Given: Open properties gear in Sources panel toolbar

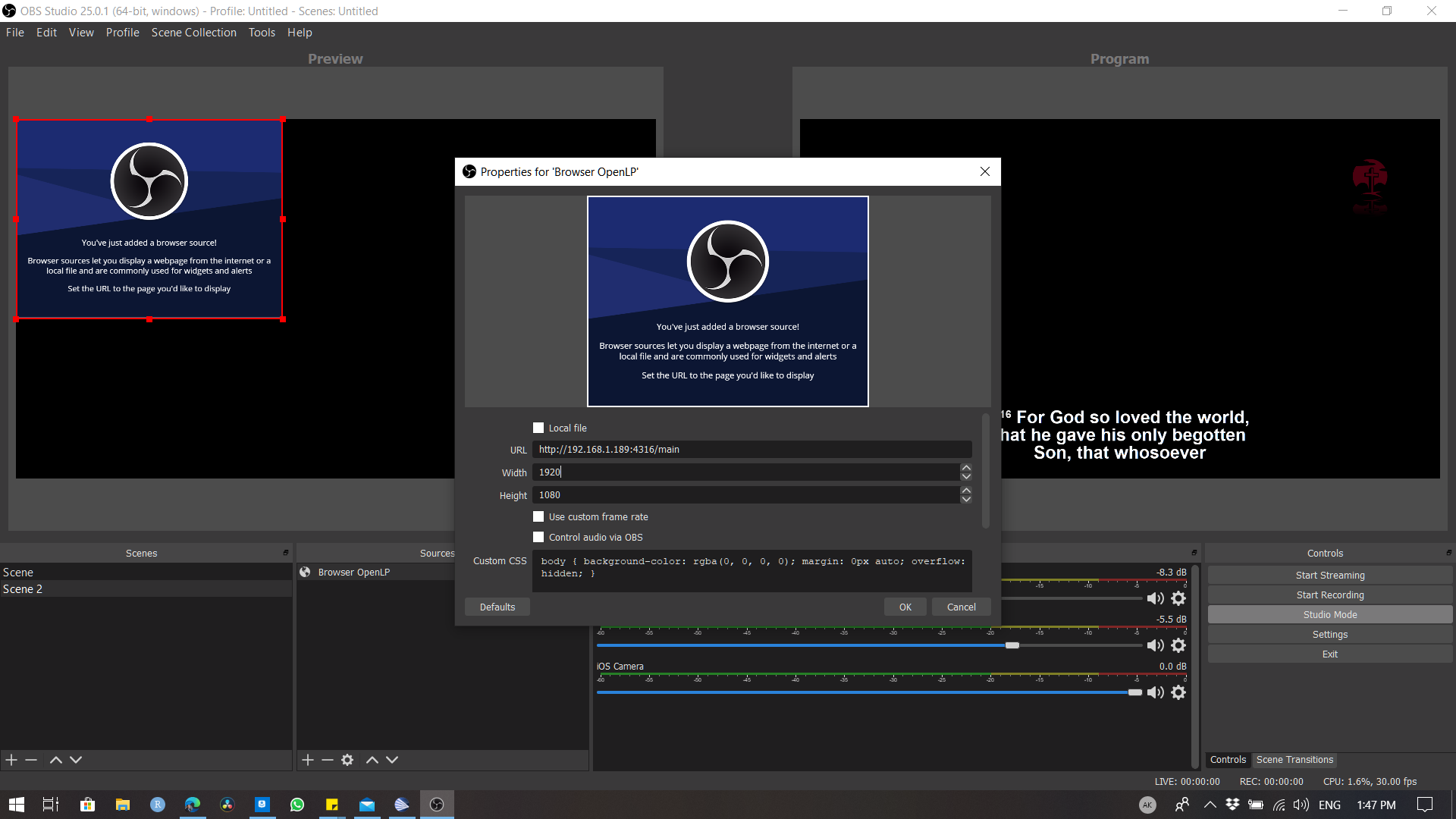Looking at the screenshot, I should tap(347, 759).
